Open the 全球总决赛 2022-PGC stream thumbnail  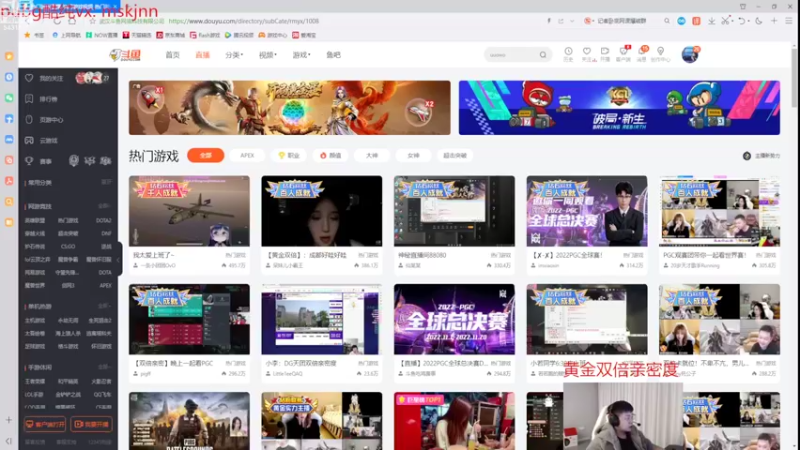click(454, 319)
